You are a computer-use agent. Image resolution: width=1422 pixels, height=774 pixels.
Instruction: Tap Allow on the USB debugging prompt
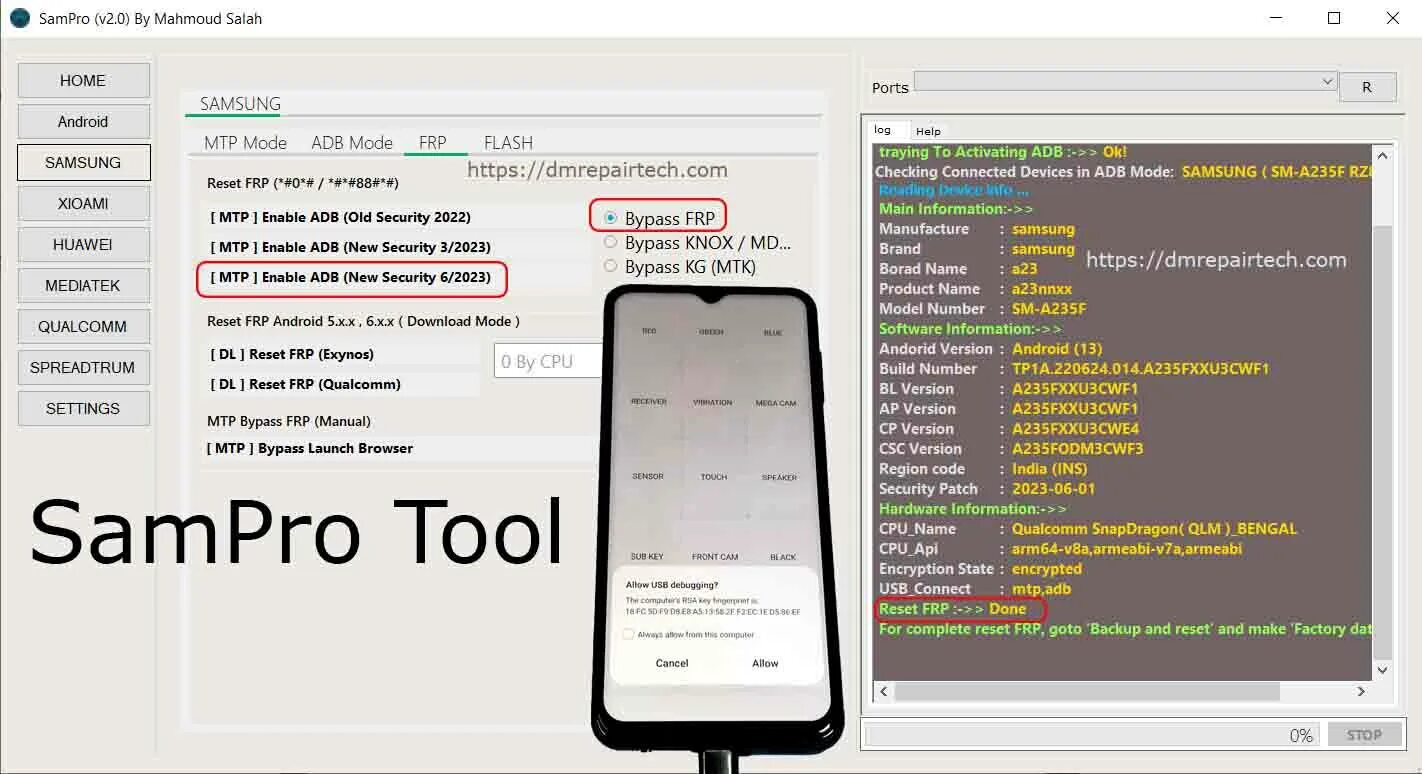click(765, 663)
